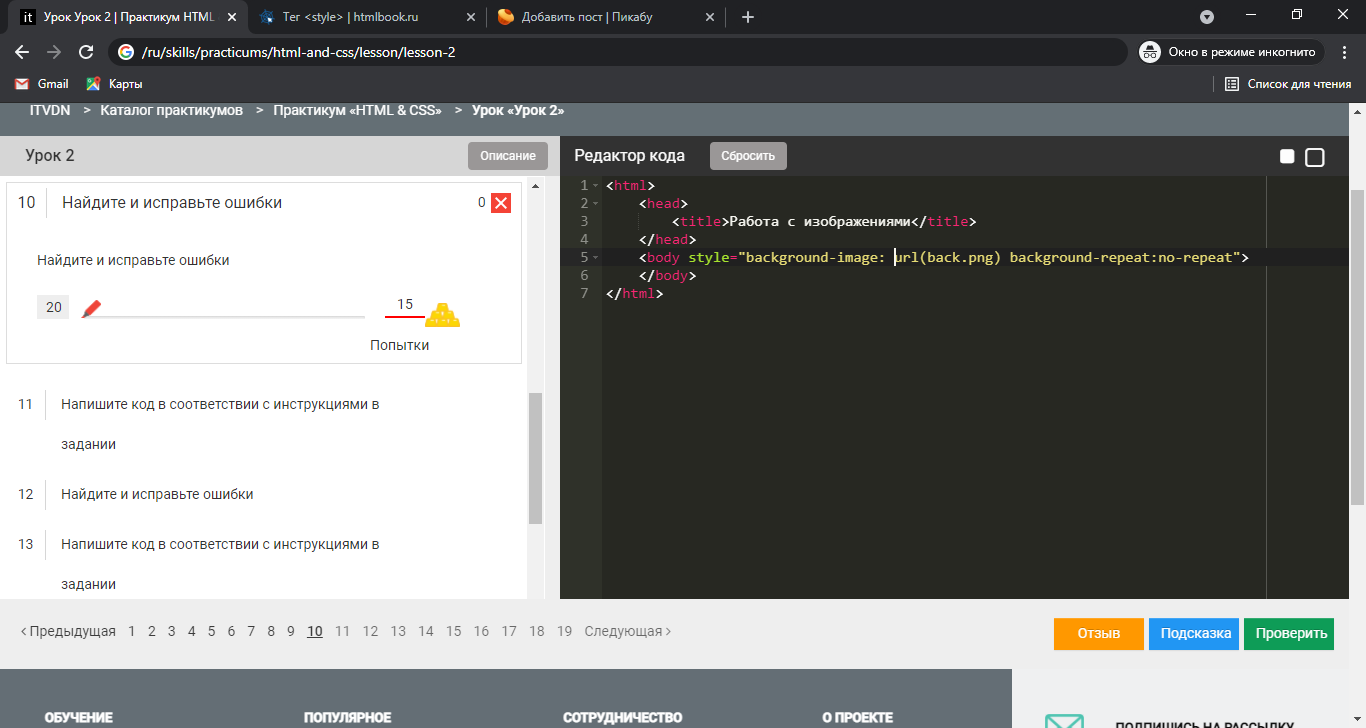
Task: Click the Google site info icon in address bar
Action: click(x=125, y=52)
